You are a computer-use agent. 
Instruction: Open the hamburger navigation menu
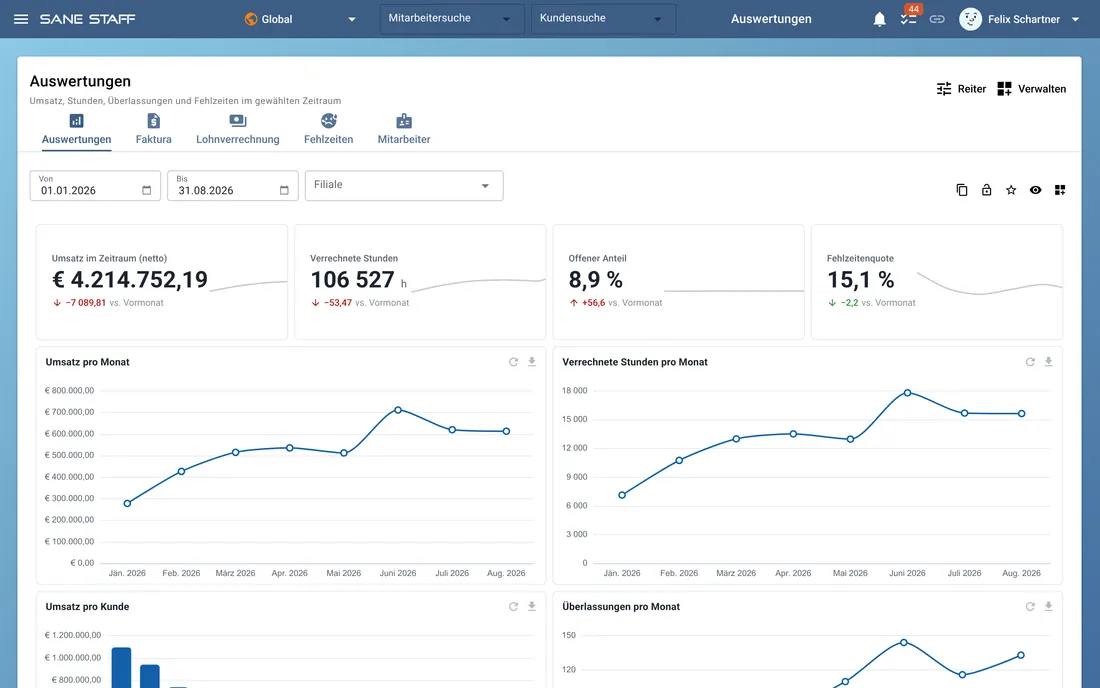[x=21, y=19]
